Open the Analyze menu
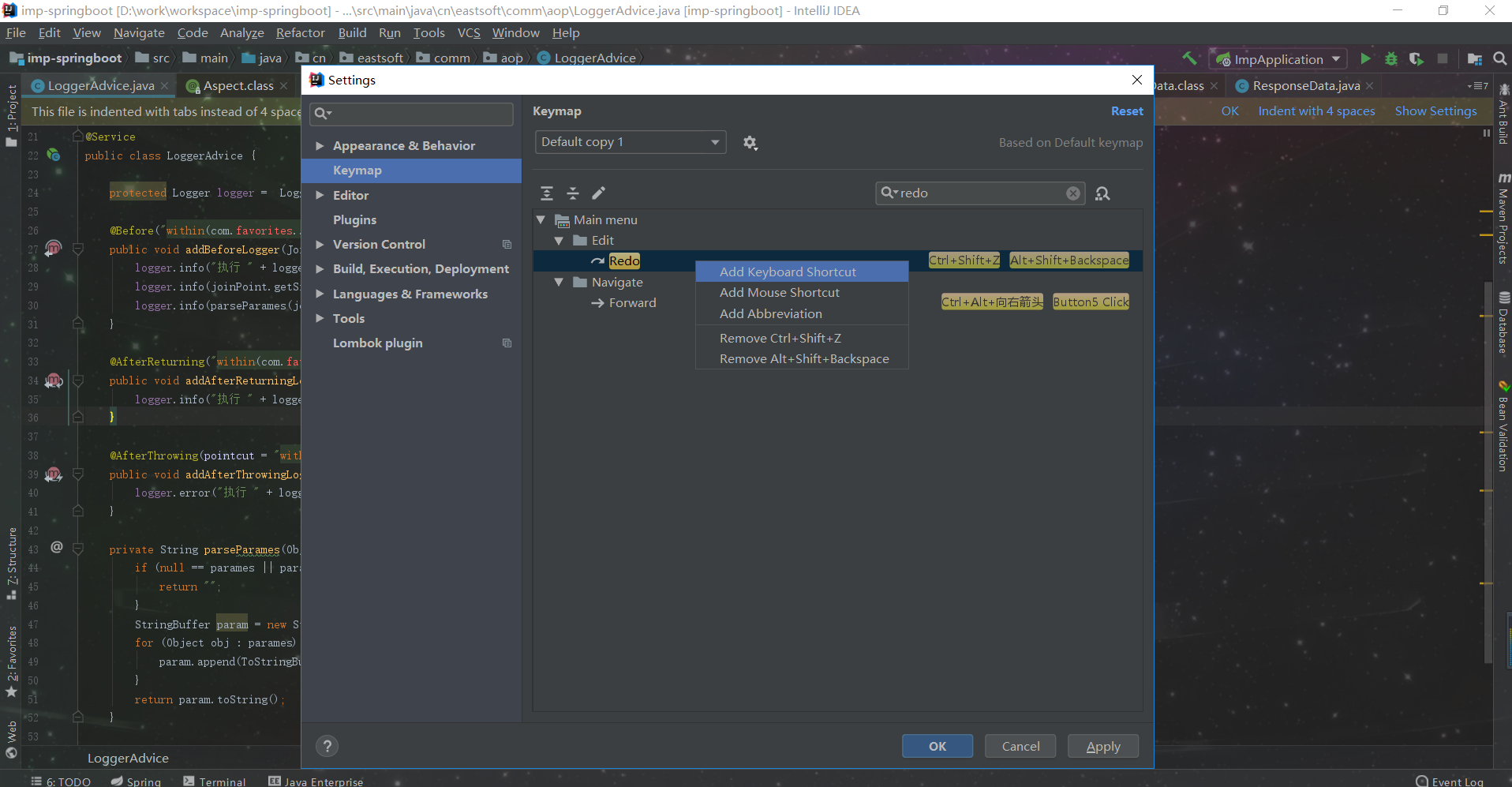The image size is (1512, 787). (x=241, y=33)
